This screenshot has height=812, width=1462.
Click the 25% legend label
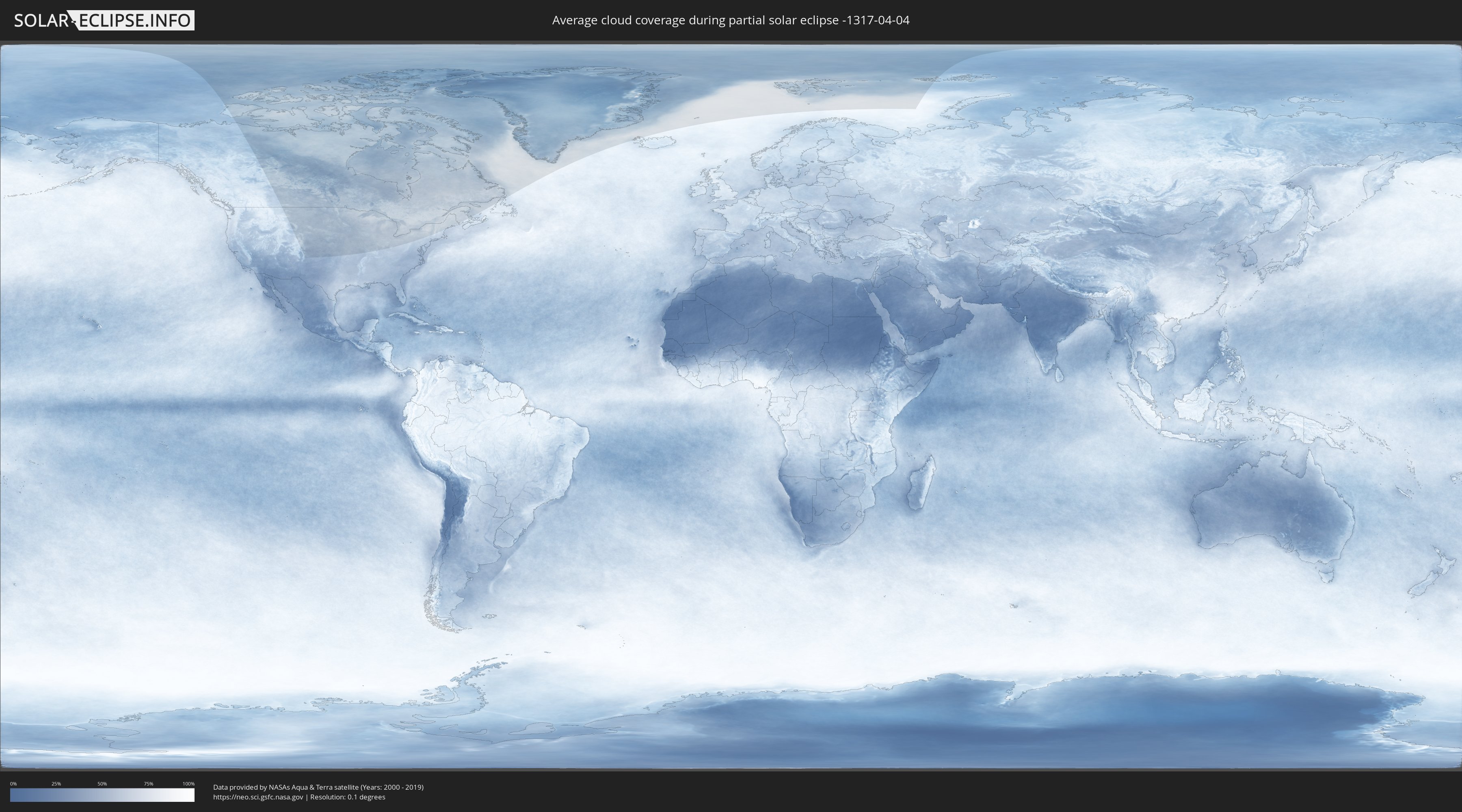click(56, 784)
